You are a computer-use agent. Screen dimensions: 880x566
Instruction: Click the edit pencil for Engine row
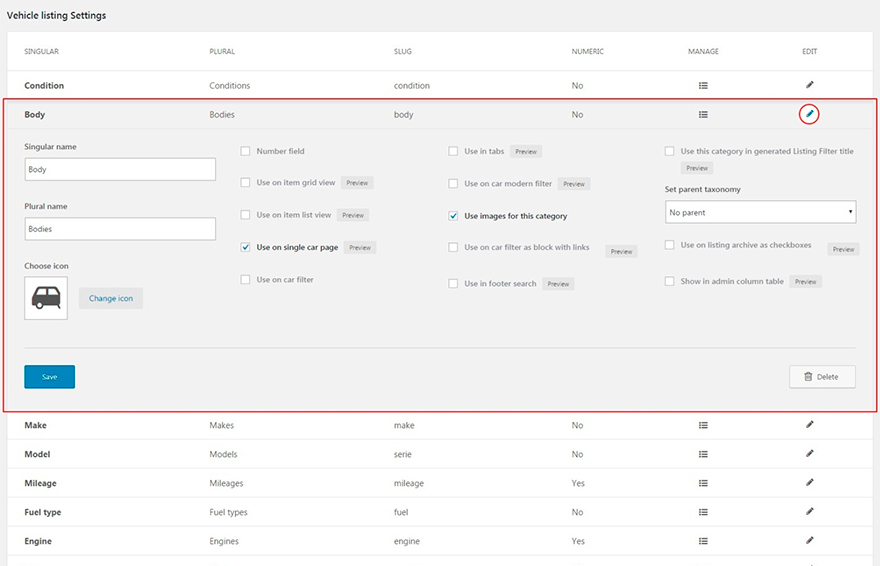[x=809, y=541]
